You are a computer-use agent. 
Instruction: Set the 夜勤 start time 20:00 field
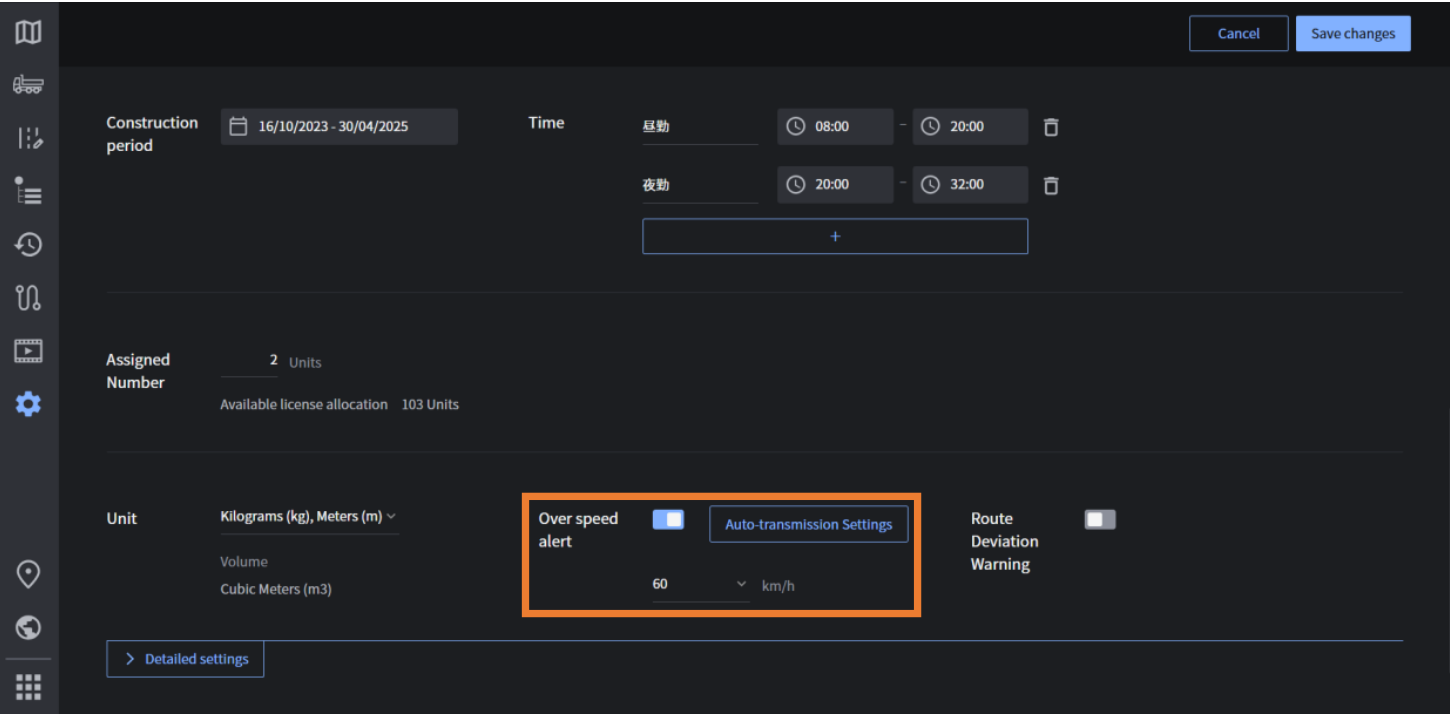click(835, 185)
